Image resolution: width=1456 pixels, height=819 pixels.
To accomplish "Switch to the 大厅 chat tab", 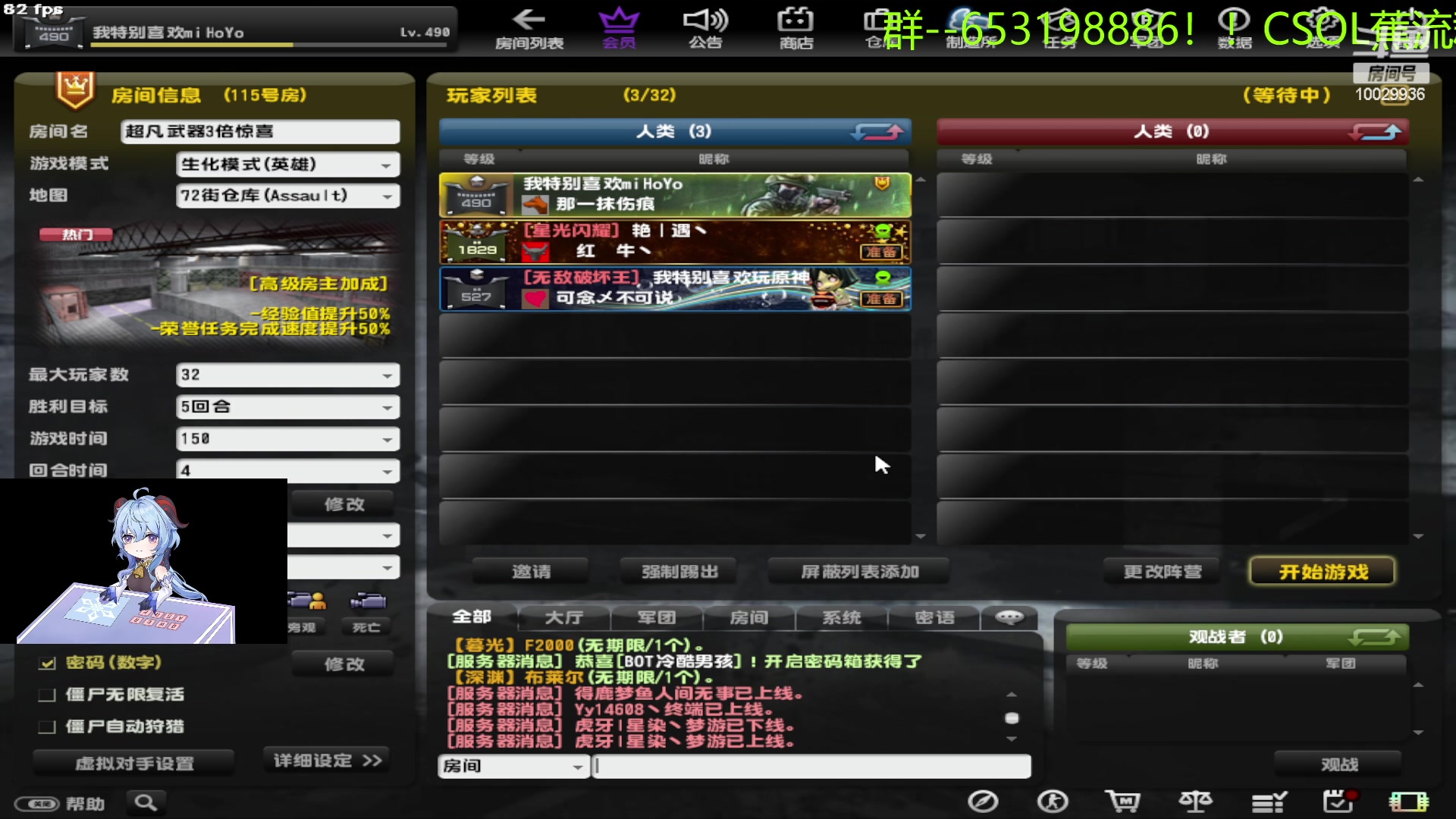I will 564,618.
